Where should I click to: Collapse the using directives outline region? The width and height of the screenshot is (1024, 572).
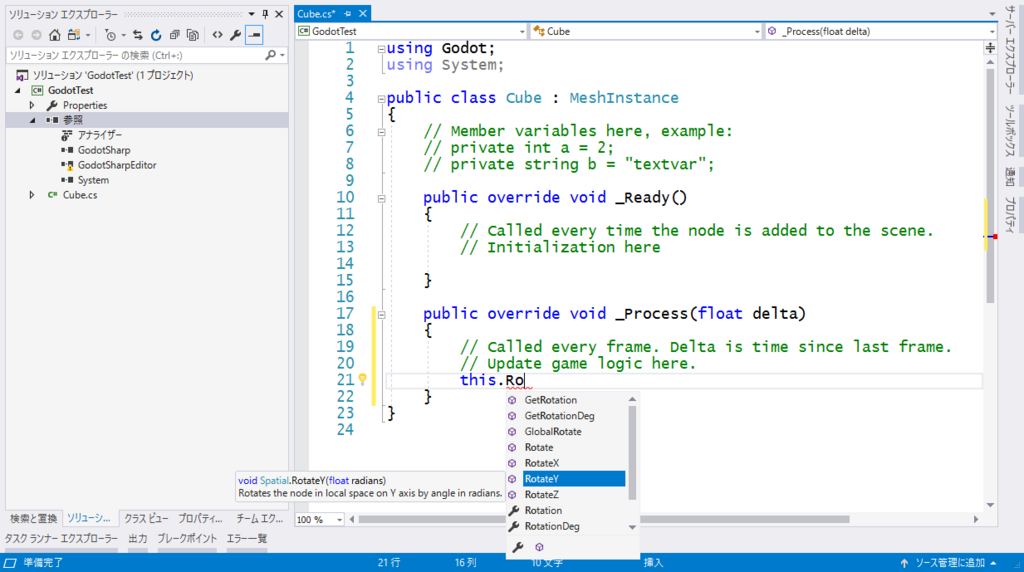tap(381, 49)
